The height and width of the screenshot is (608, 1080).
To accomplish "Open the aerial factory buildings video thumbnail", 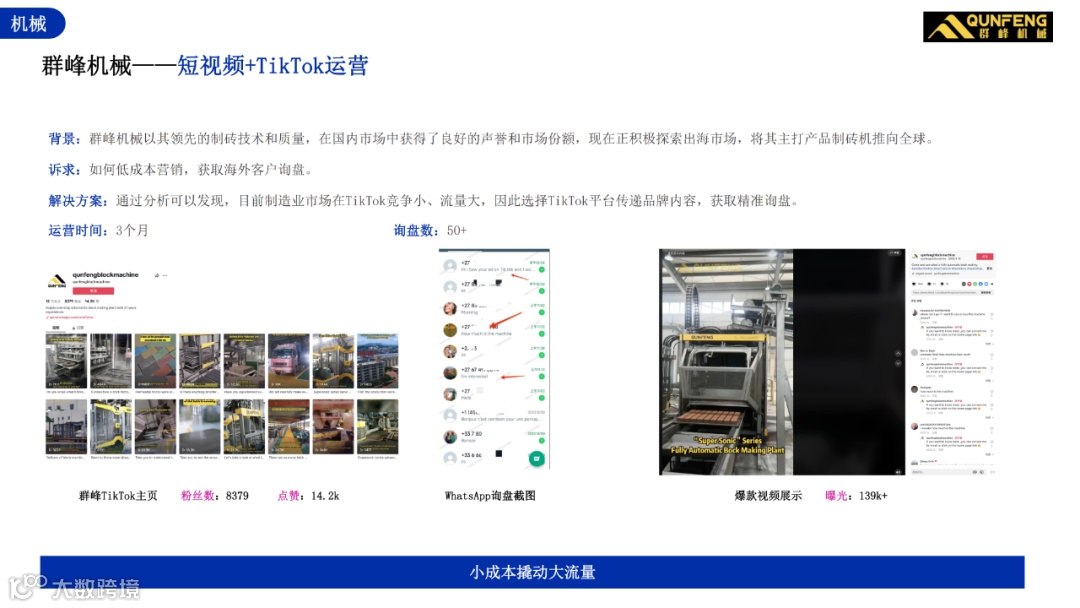I will click(x=377, y=361).
